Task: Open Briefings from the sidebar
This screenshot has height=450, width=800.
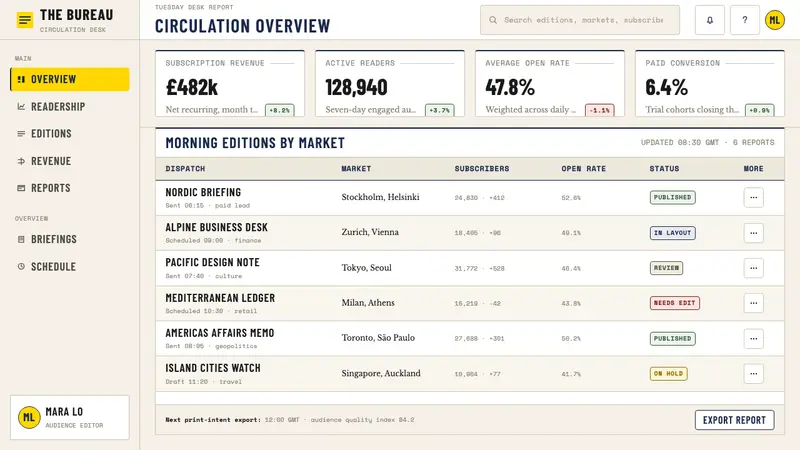Action: 70,239
